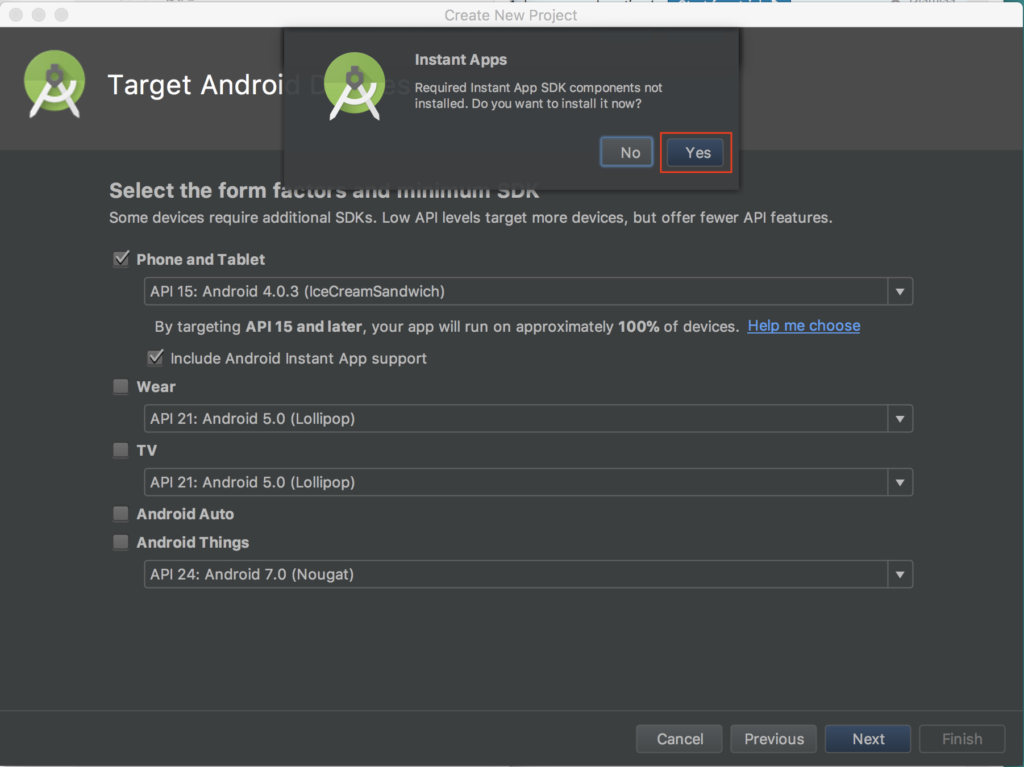The height and width of the screenshot is (767, 1024).
Task: Cancel the Create New Project wizard
Action: point(679,739)
